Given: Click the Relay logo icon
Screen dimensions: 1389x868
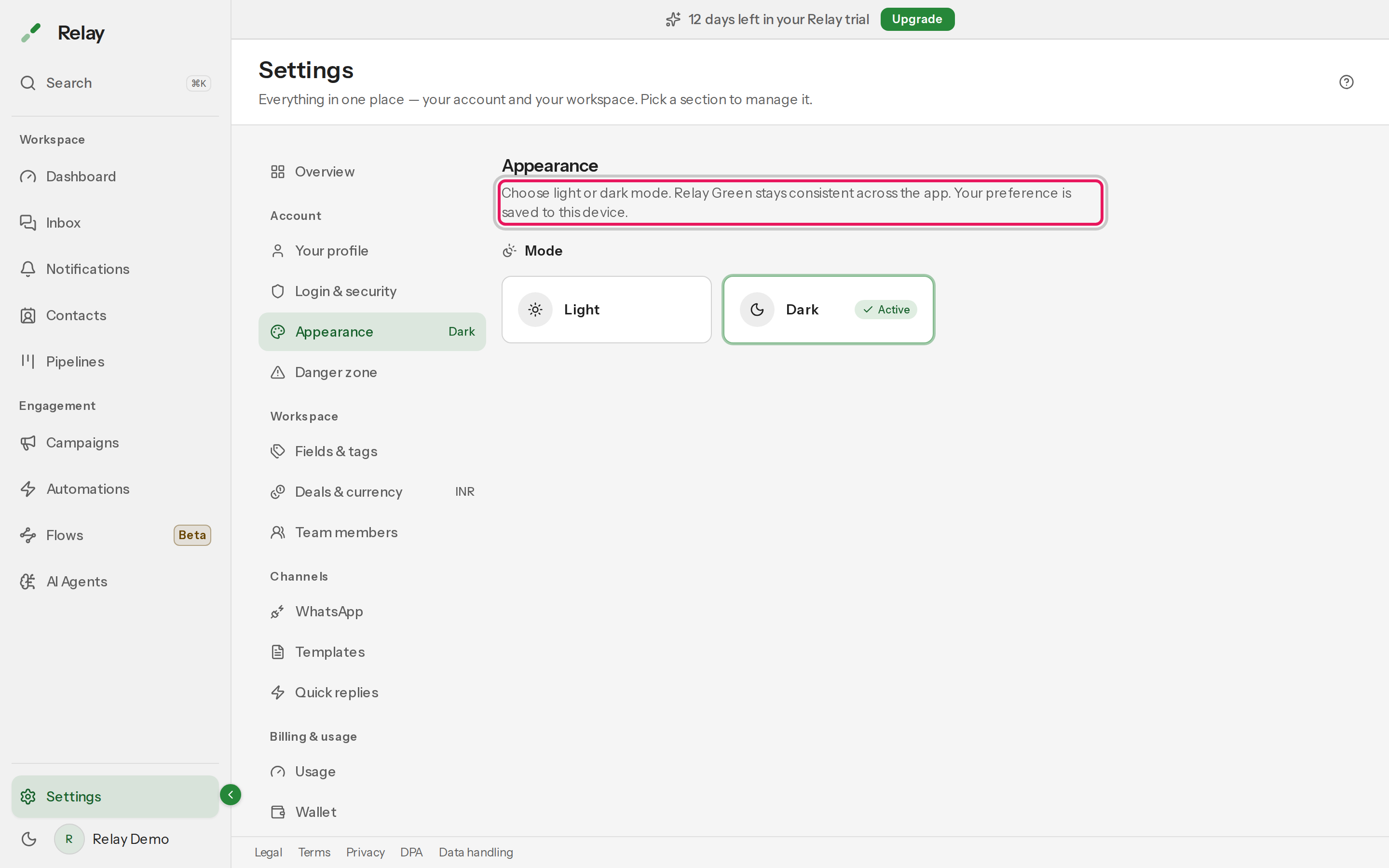Looking at the screenshot, I should tap(31, 33).
